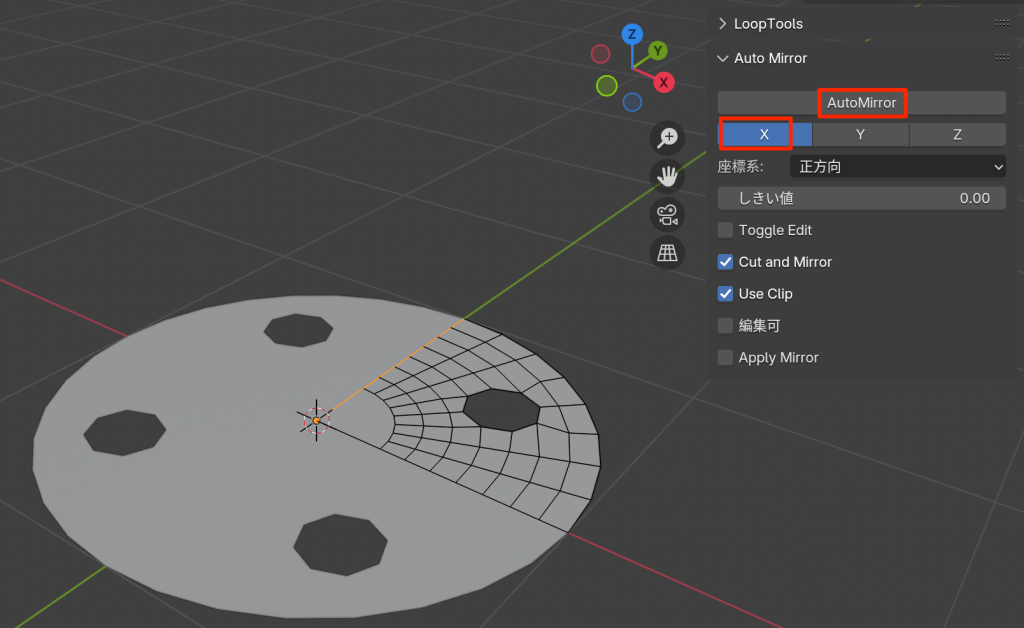Screen dimensions: 1024x628
Task: Open the 座標系 orientation dropdown
Action: pyautogui.click(x=897, y=167)
